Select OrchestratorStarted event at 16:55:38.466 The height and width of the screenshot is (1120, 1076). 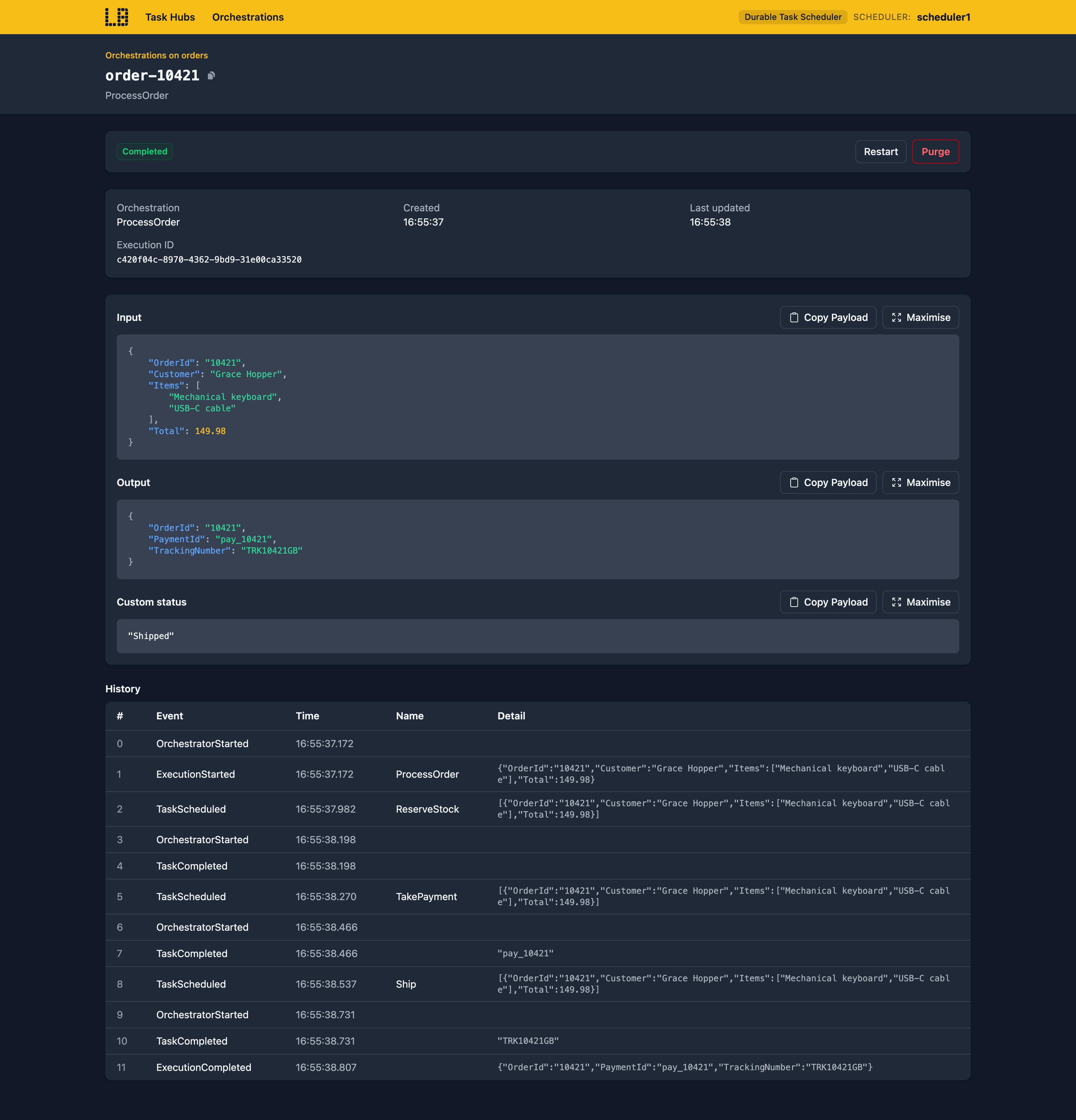202,928
